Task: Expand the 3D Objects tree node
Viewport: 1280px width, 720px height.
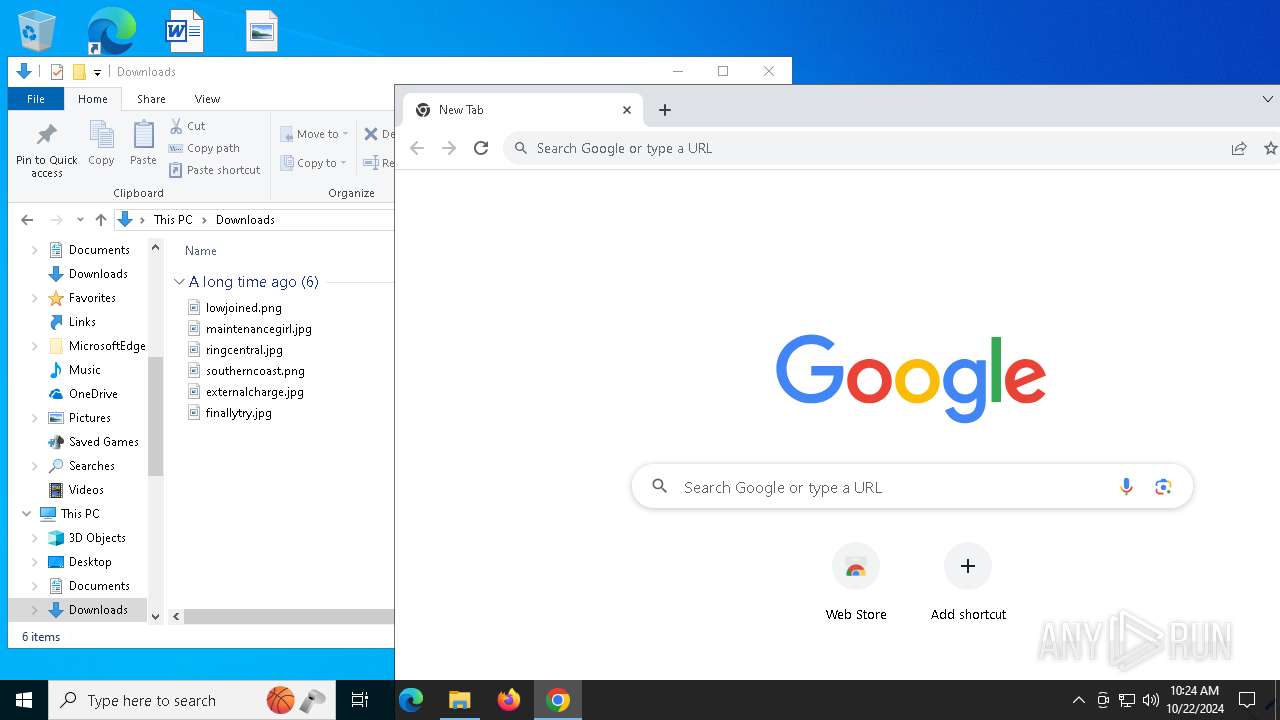Action: (x=35, y=538)
